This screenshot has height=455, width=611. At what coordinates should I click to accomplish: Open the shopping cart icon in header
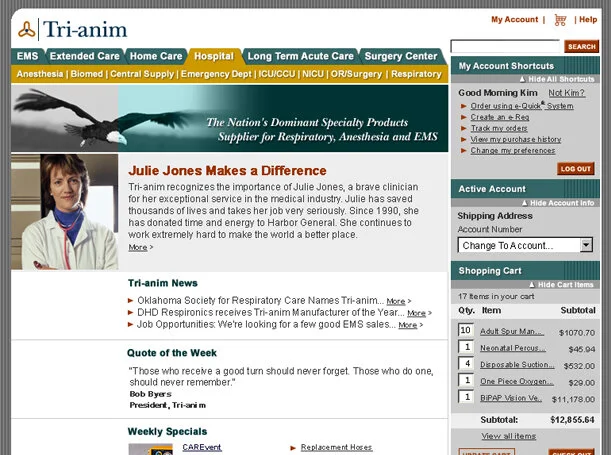tap(560, 20)
